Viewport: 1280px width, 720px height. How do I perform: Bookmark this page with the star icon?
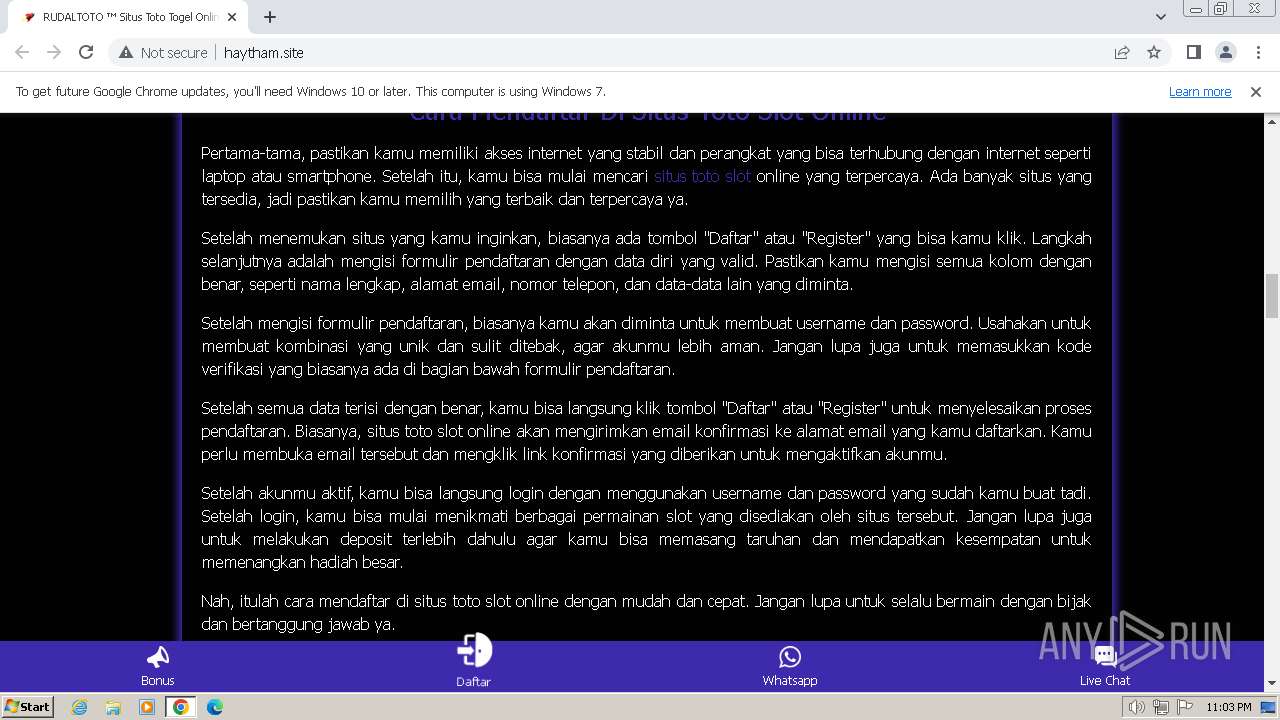click(x=1154, y=52)
